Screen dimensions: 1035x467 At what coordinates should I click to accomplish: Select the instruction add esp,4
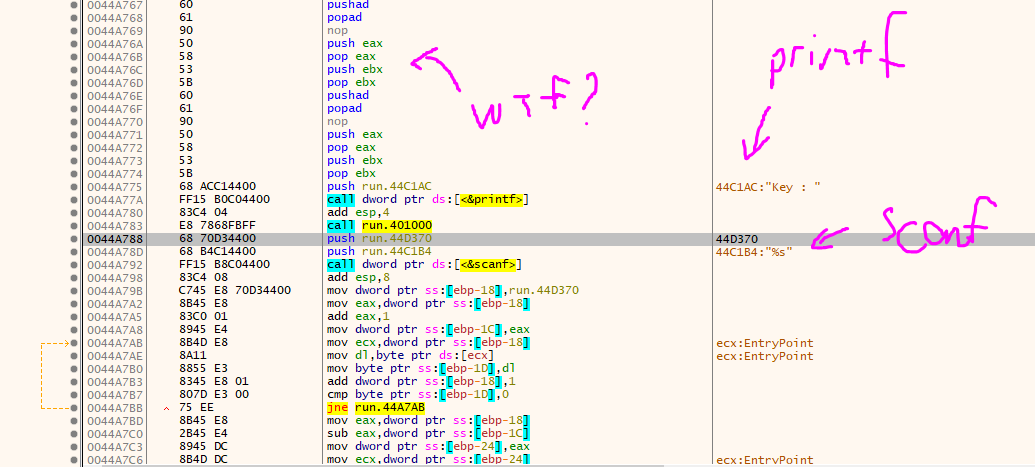coord(357,213)
